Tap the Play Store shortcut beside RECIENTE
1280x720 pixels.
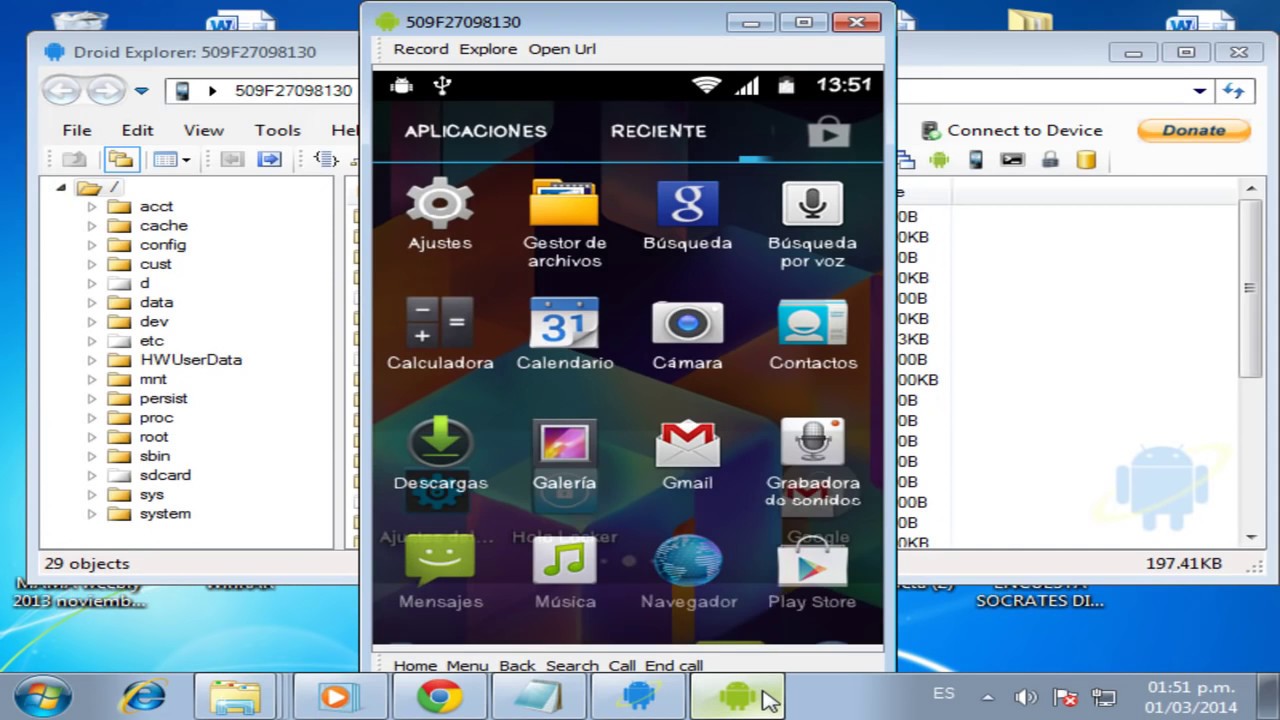tap(828, 131)
